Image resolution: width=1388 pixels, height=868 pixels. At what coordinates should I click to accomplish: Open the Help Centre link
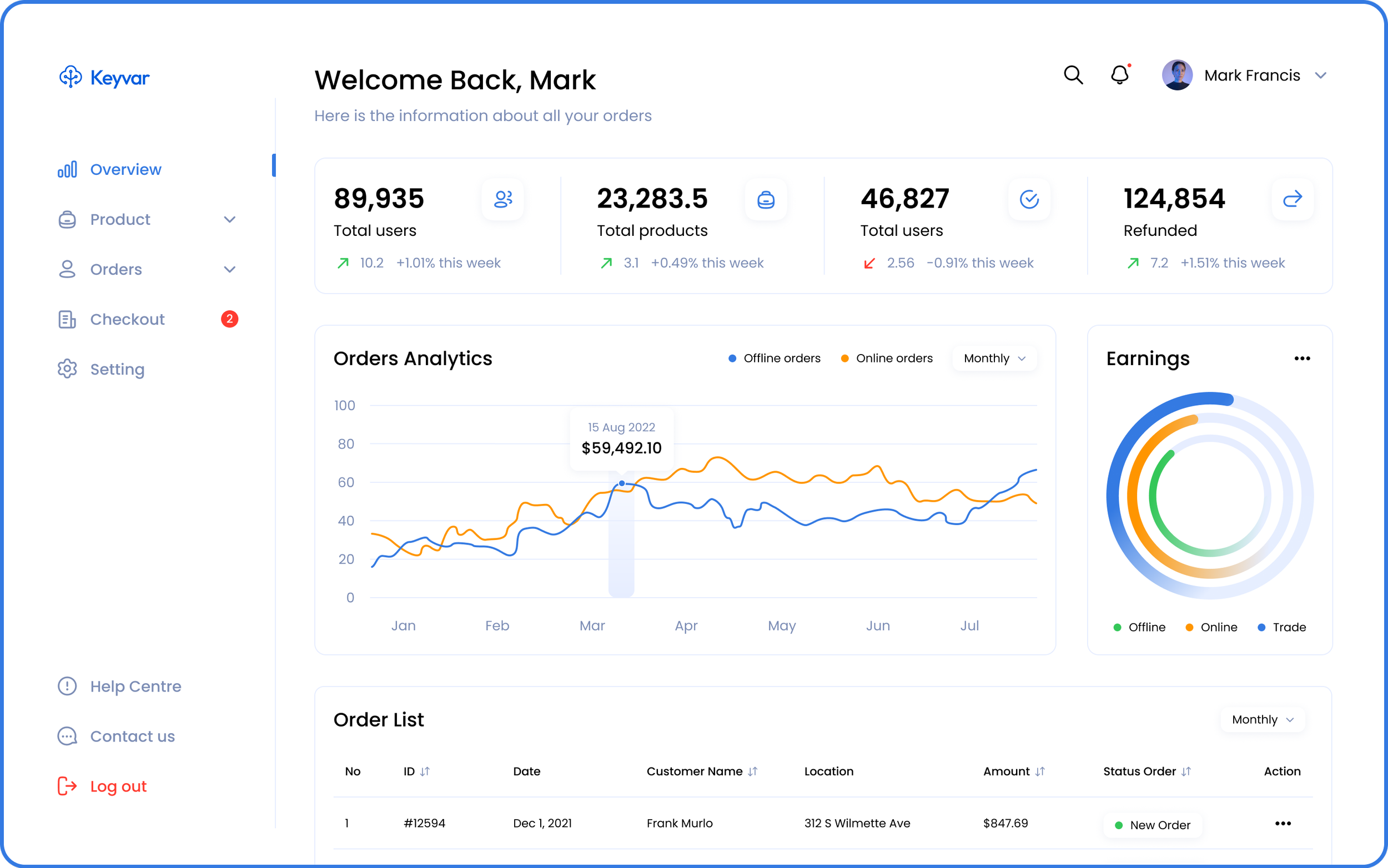click(x=135, y=687)
